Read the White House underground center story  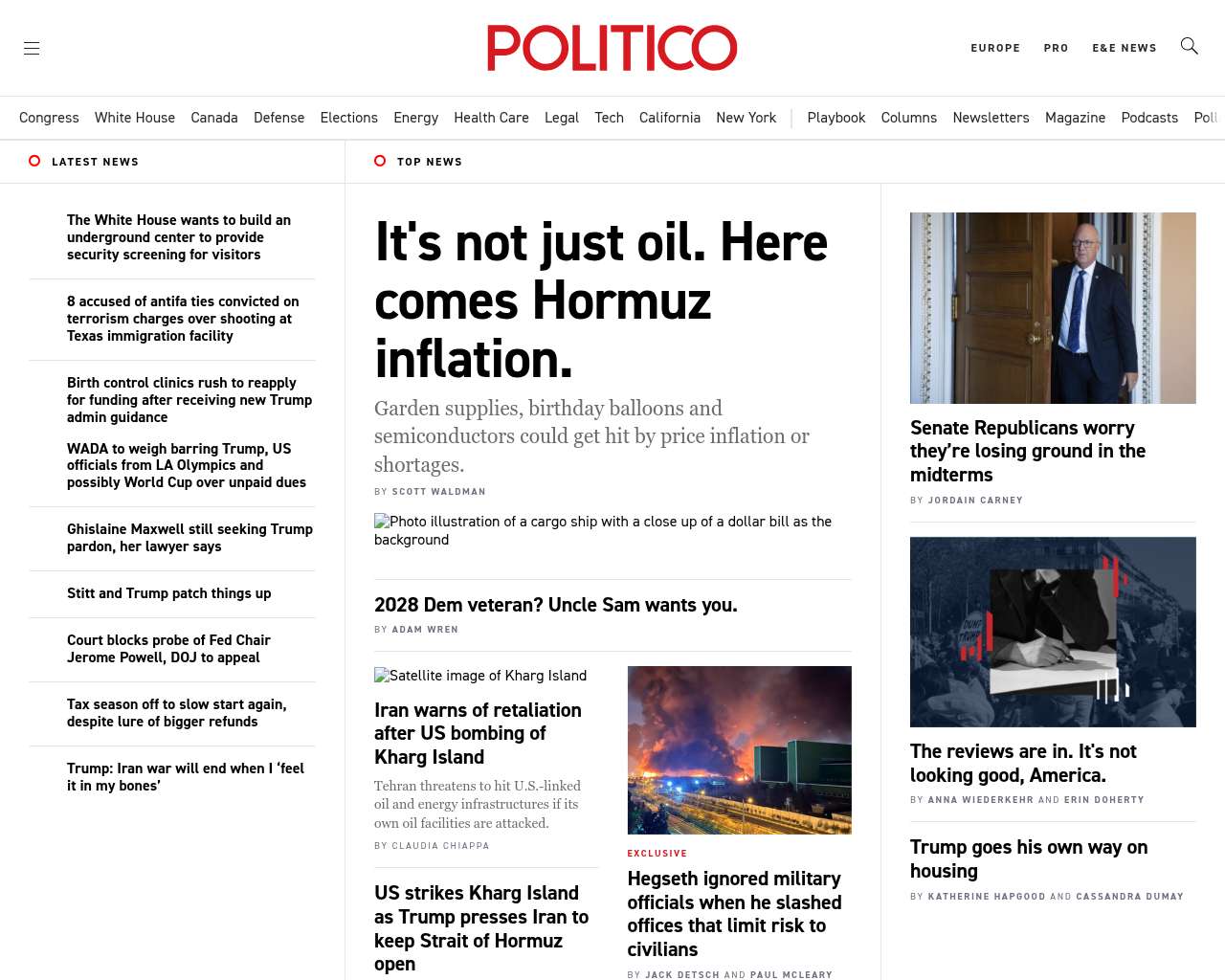(x=179, y=237)
